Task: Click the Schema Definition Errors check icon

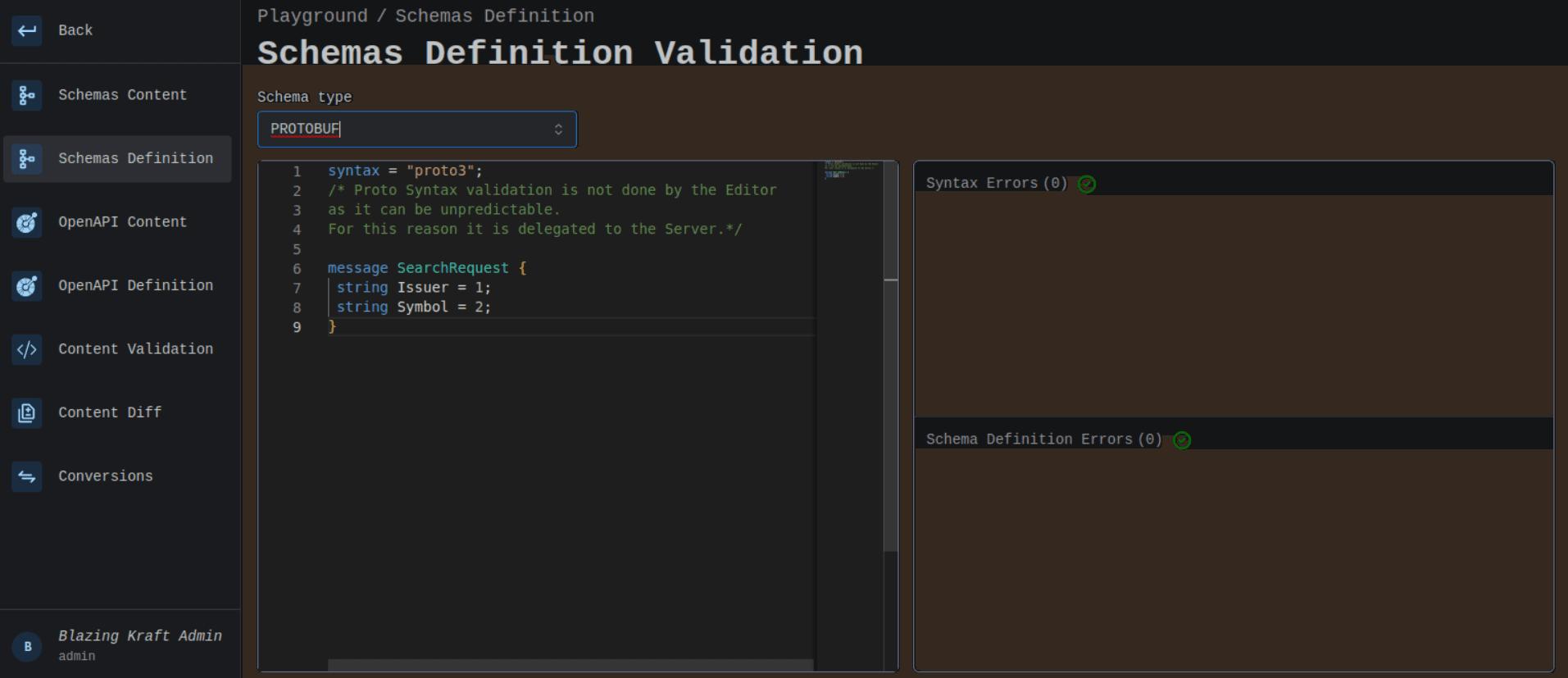Action: 1182,440
